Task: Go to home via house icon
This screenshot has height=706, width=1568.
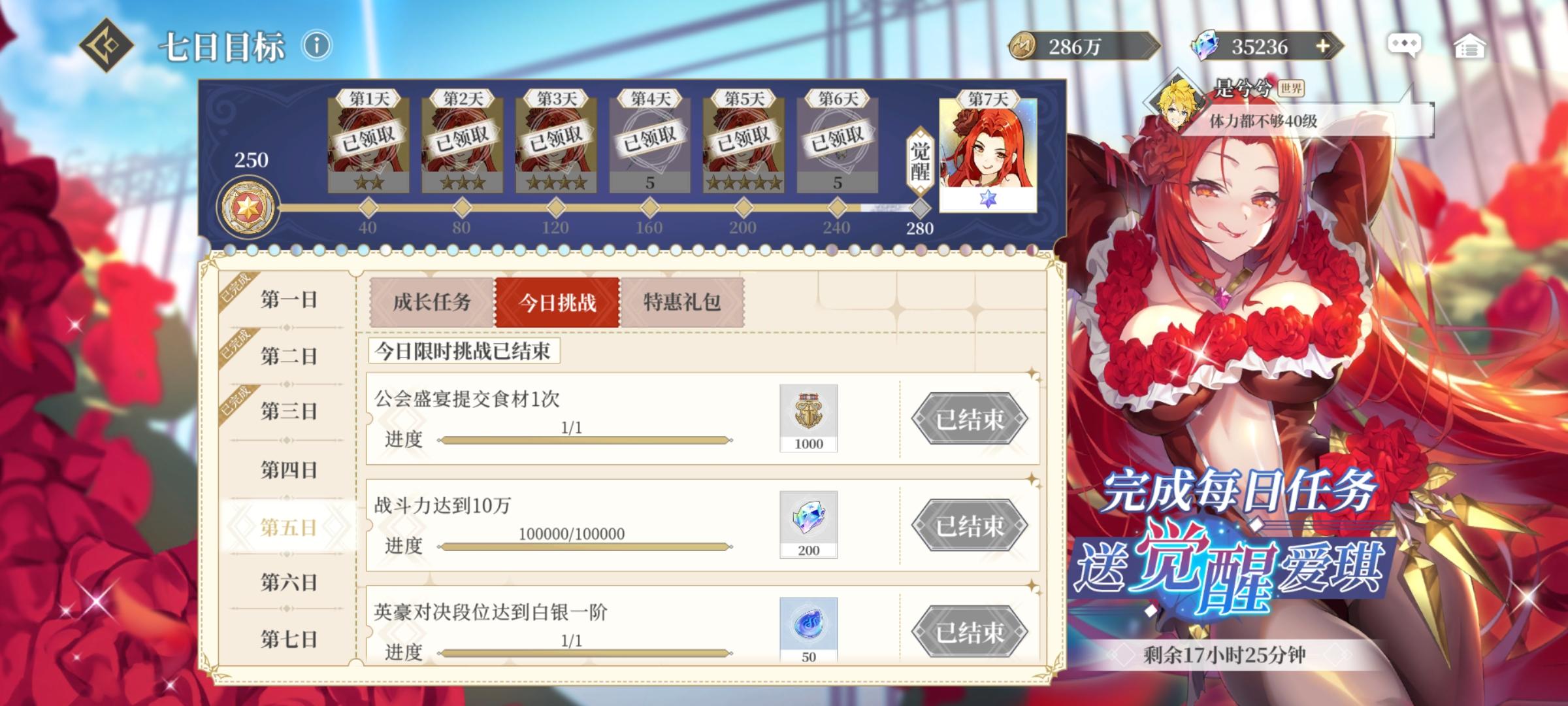Action: pos(1469,46)
